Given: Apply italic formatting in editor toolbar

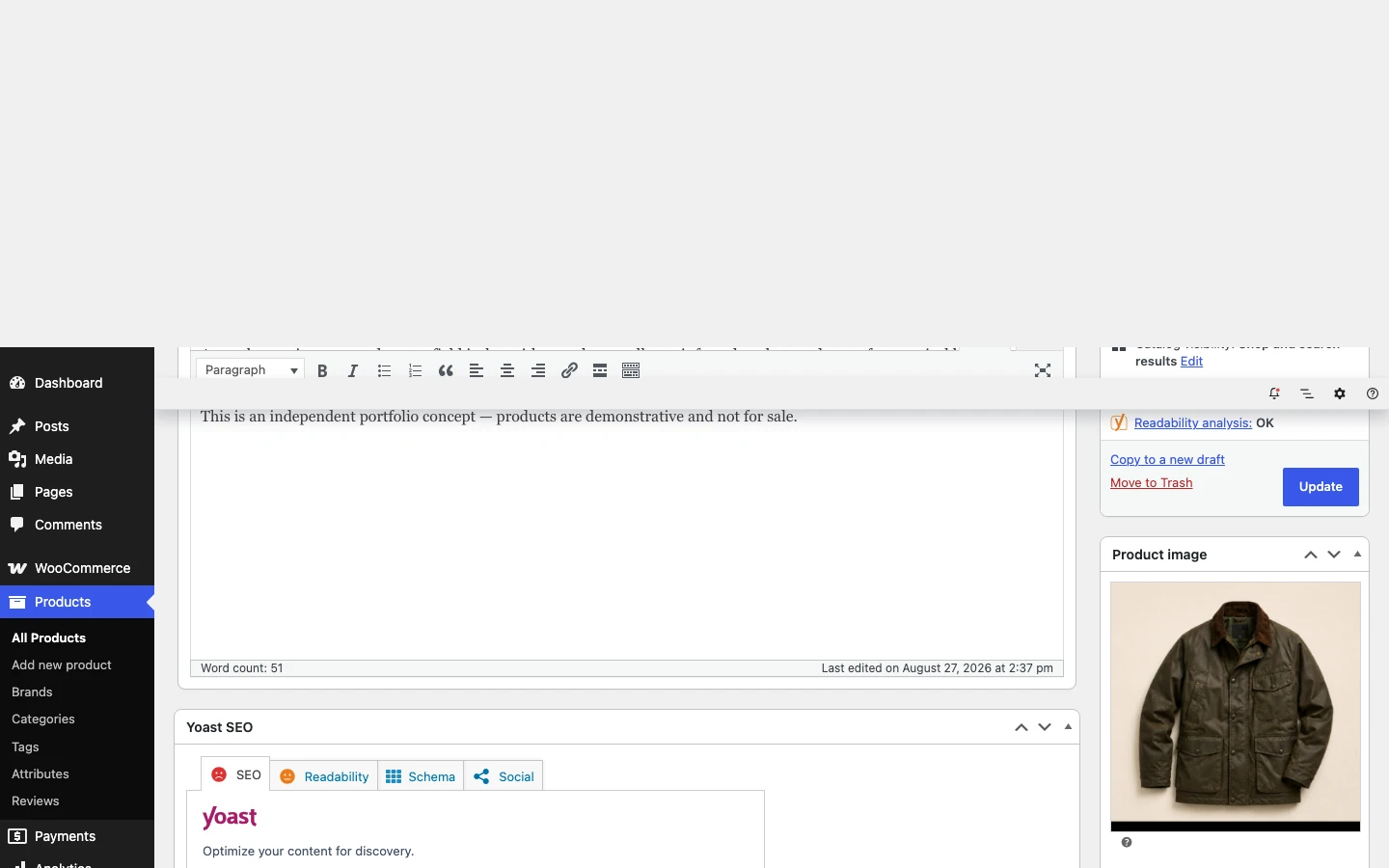Looking at the screenshot, I should 353,370.
